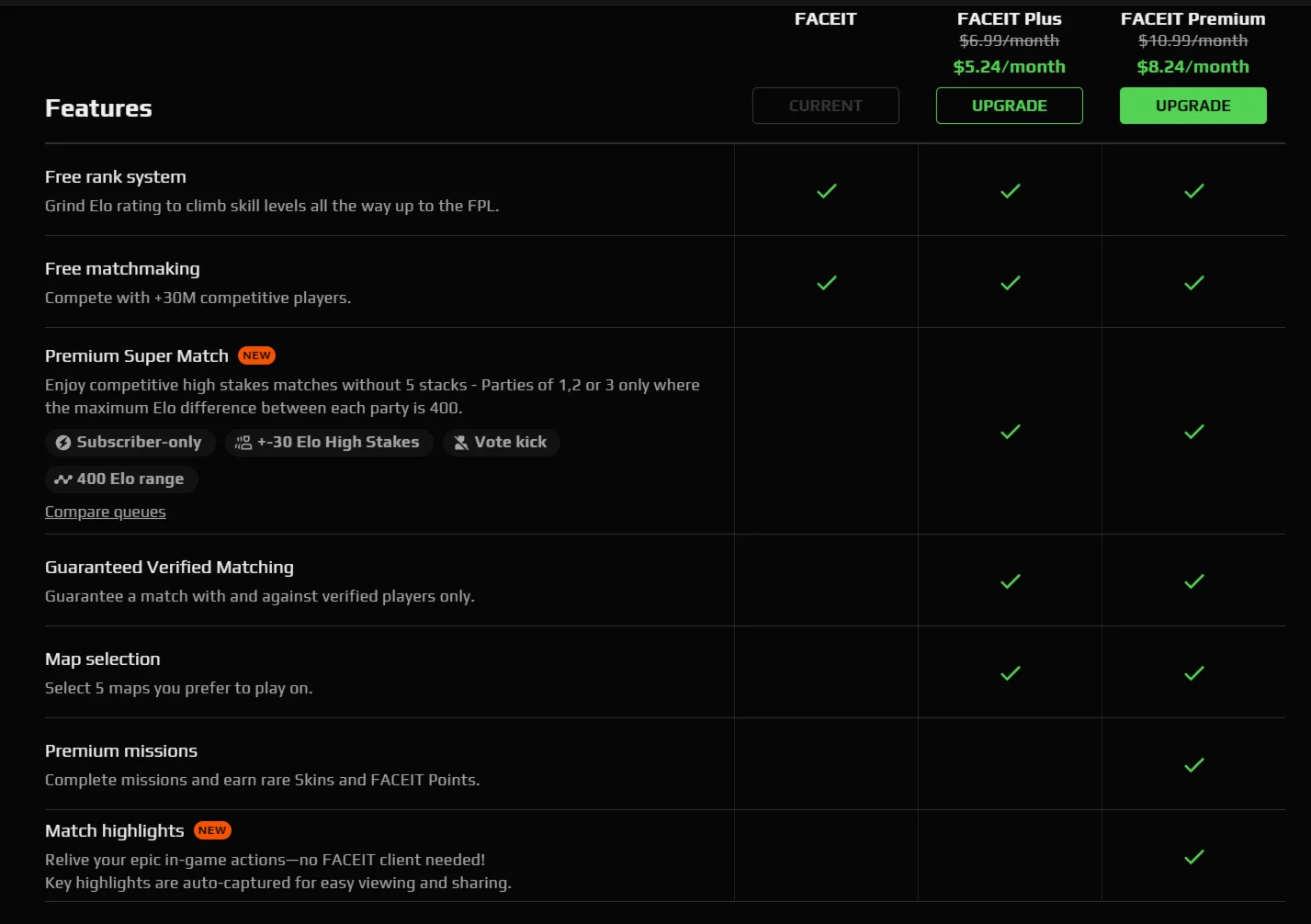The image size is (1311, 924).
Task: Click the lightning icon in Subscriber-only tag
Action: [x=62, y=443]
